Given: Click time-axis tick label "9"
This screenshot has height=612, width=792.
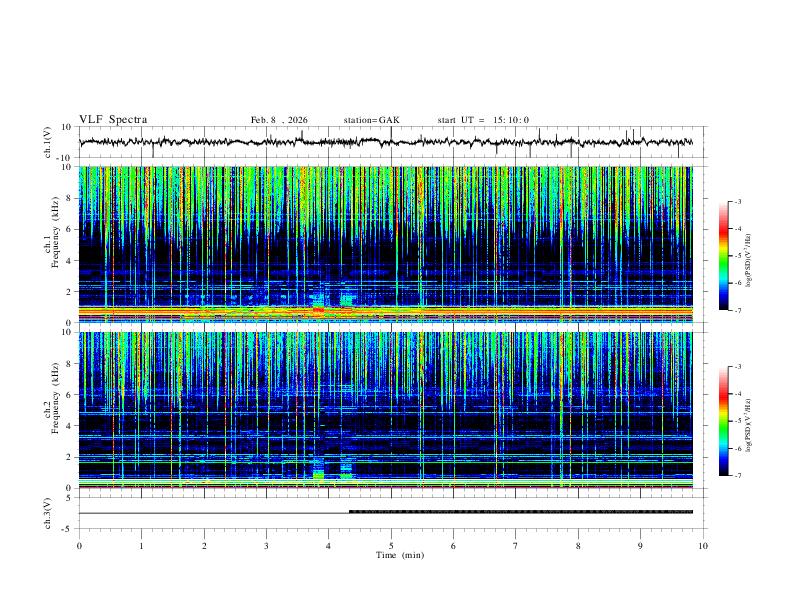Looking at the screenshot, I should tap(640, 546).
